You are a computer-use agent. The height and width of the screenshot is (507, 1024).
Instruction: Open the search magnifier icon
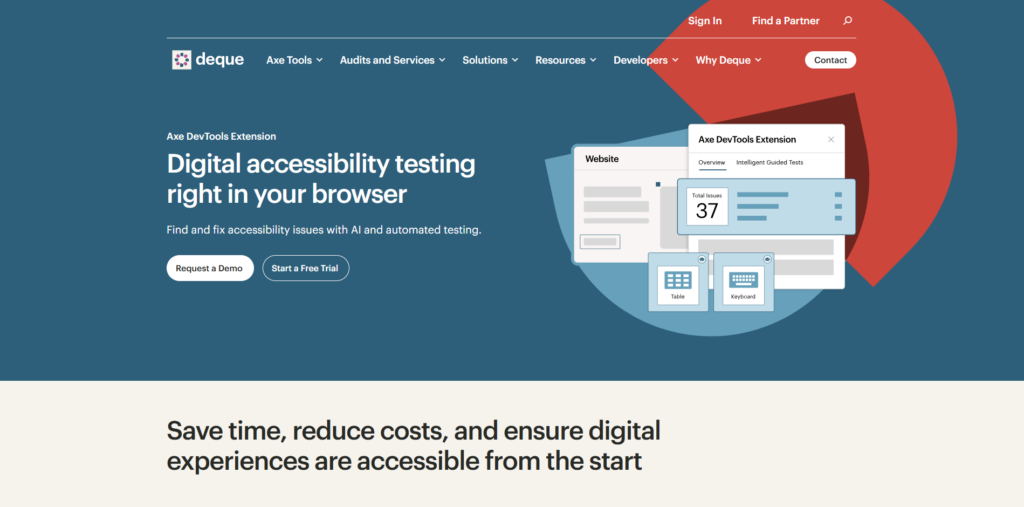848,21
